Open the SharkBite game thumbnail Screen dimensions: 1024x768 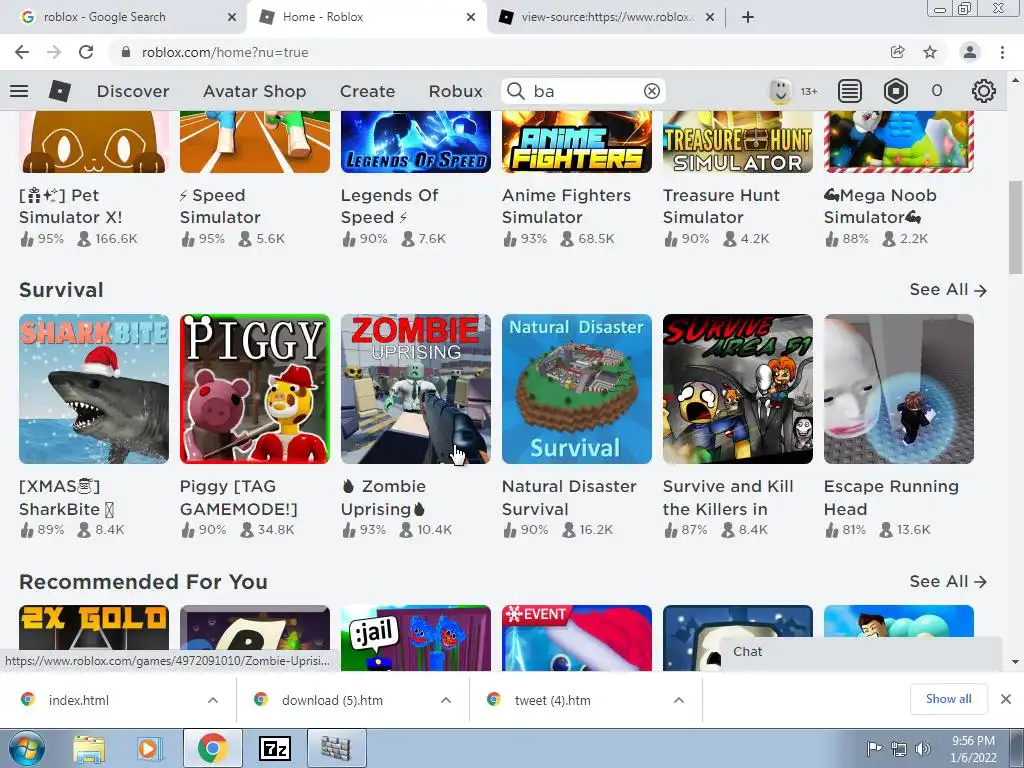[94, 389]
